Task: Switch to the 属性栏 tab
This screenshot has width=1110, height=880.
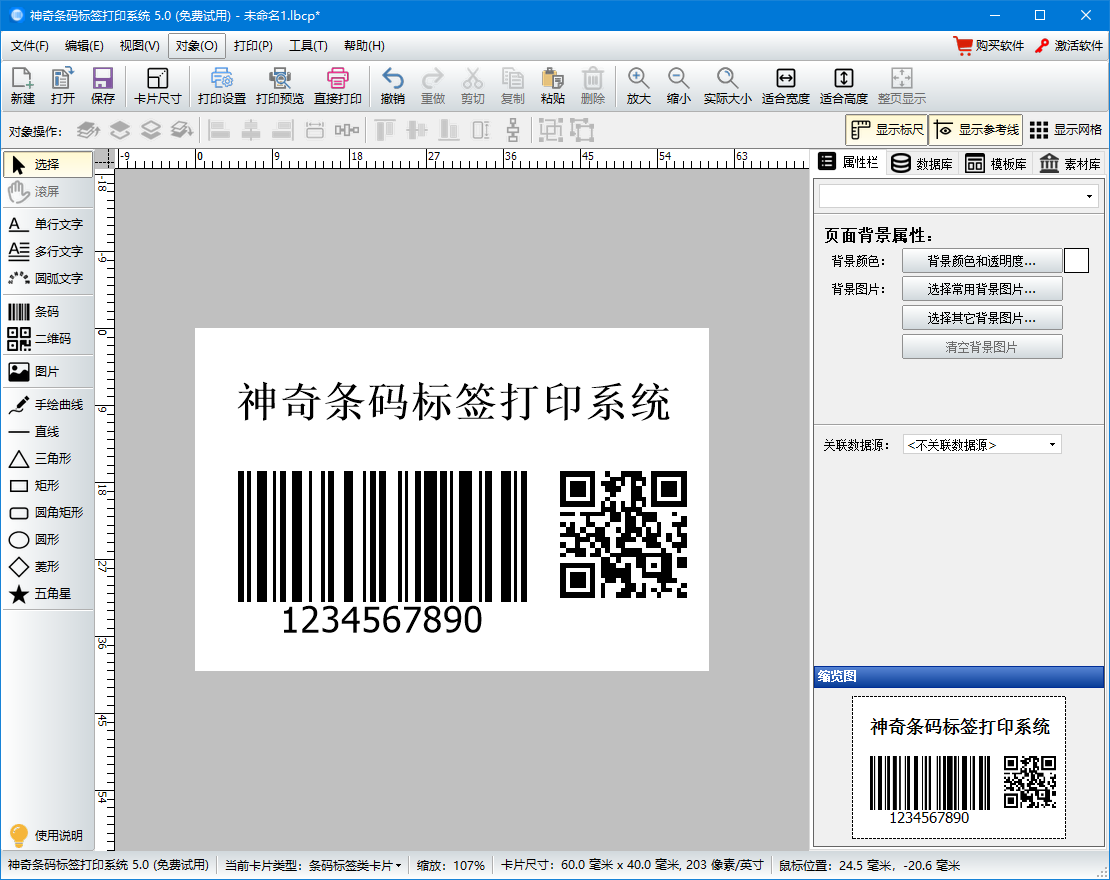Action: click(848, 163)
